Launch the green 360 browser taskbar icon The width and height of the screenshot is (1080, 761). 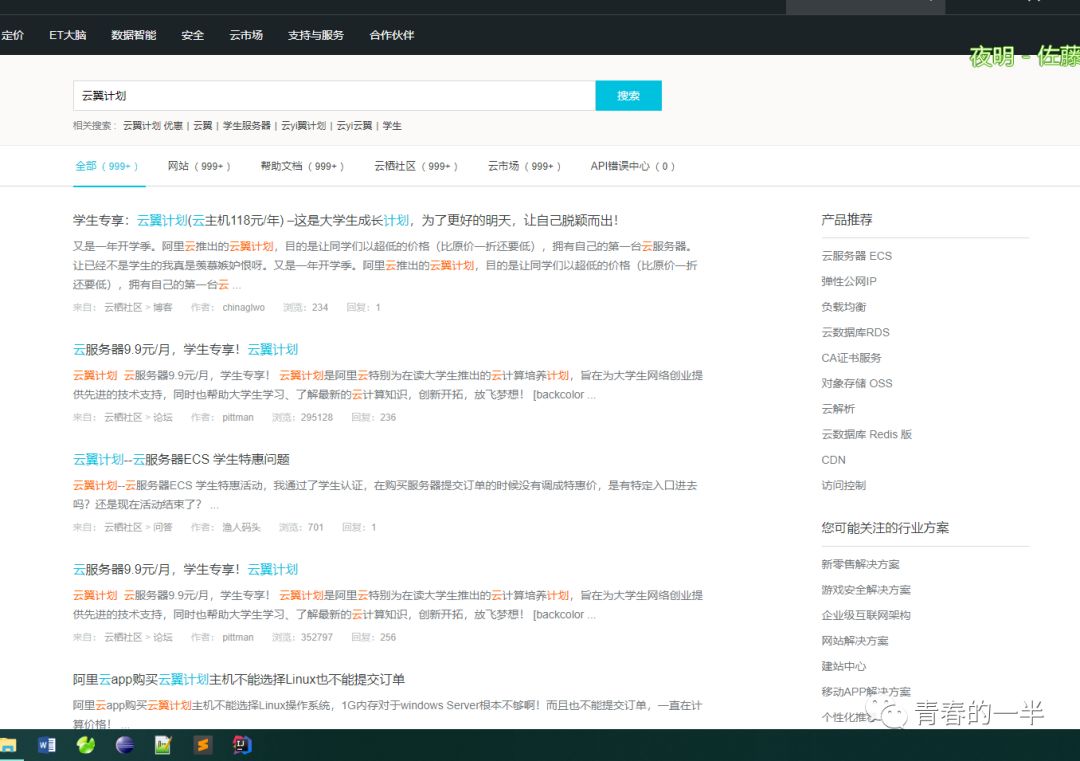[x=86, y=745]
